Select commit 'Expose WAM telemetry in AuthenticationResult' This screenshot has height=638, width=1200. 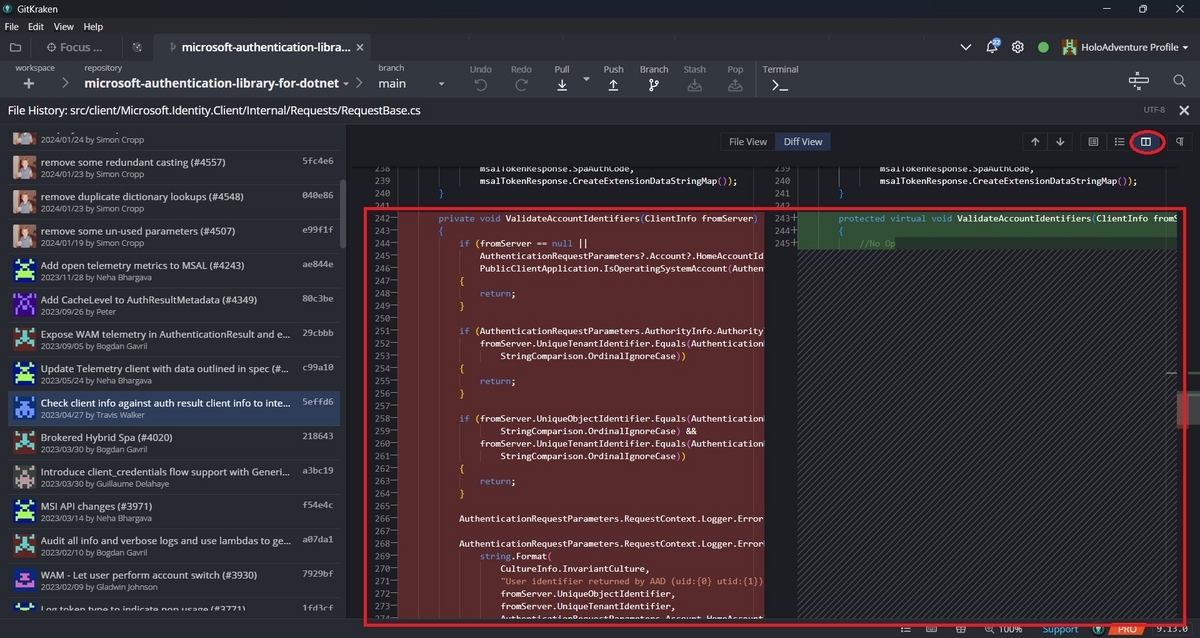pyautogui.click(x=174, y=340)
